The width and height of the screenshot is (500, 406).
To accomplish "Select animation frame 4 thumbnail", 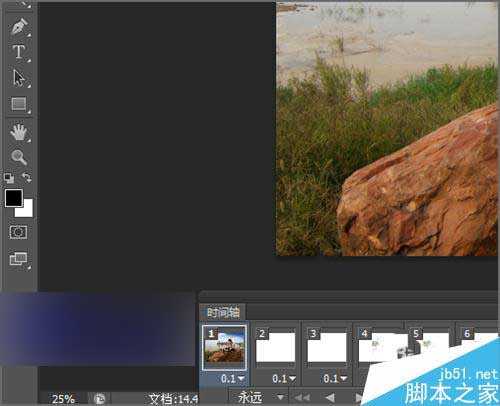I will click(x=379, y=347).
